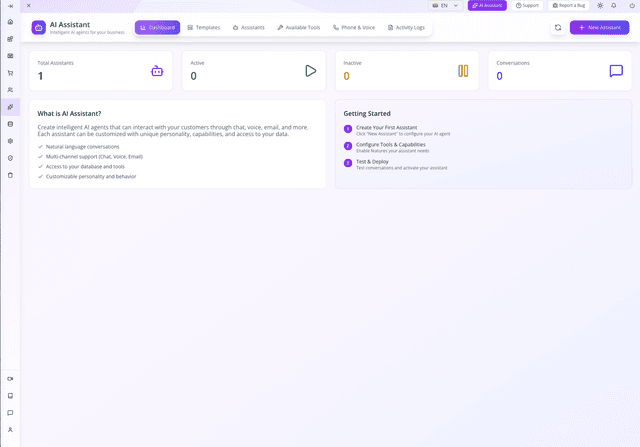640x447 pixels.
Task: Click the Report a Bug button
Action: click(569, 6)
